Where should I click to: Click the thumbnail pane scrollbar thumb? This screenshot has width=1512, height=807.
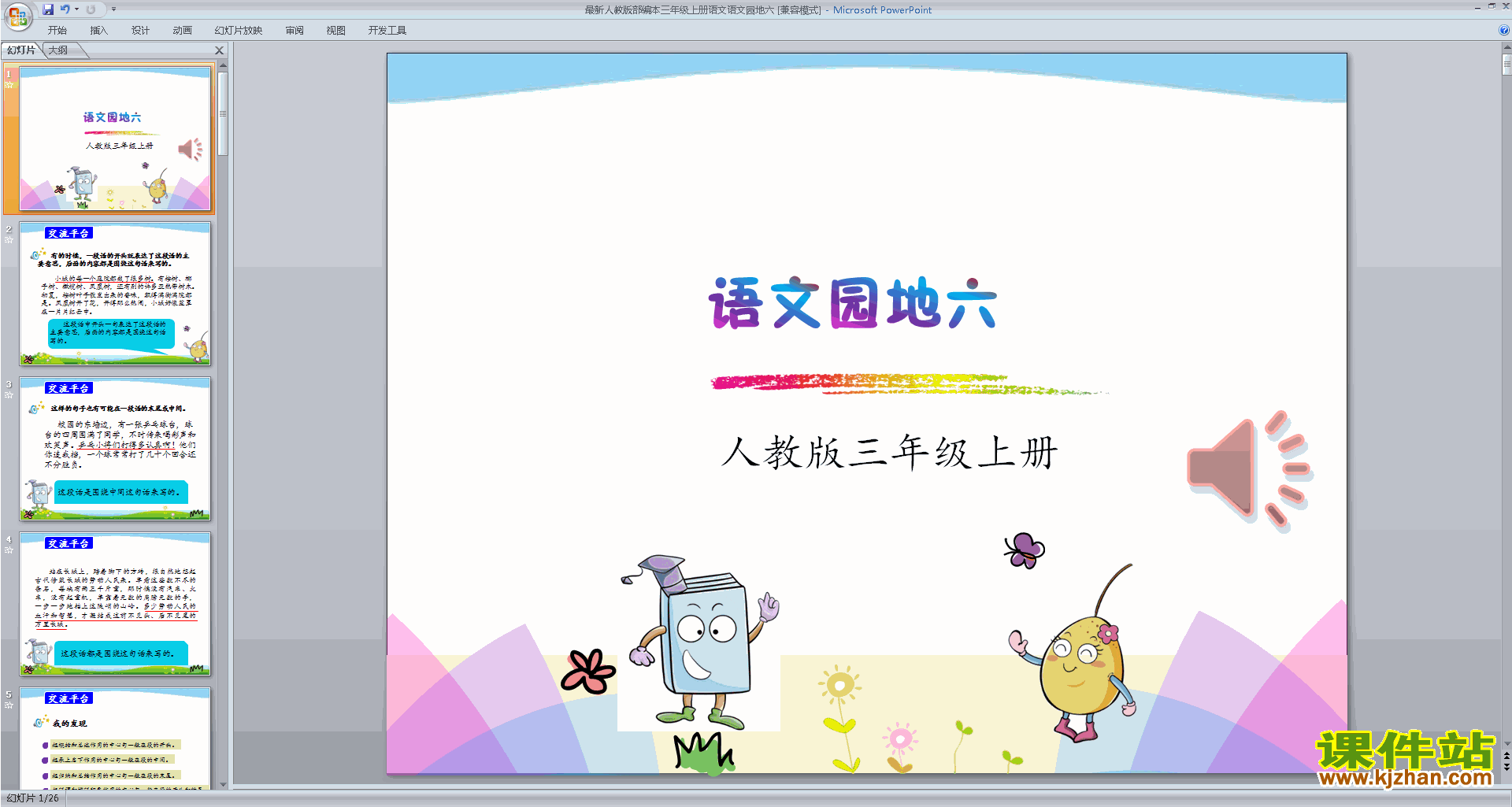point(223,114)
